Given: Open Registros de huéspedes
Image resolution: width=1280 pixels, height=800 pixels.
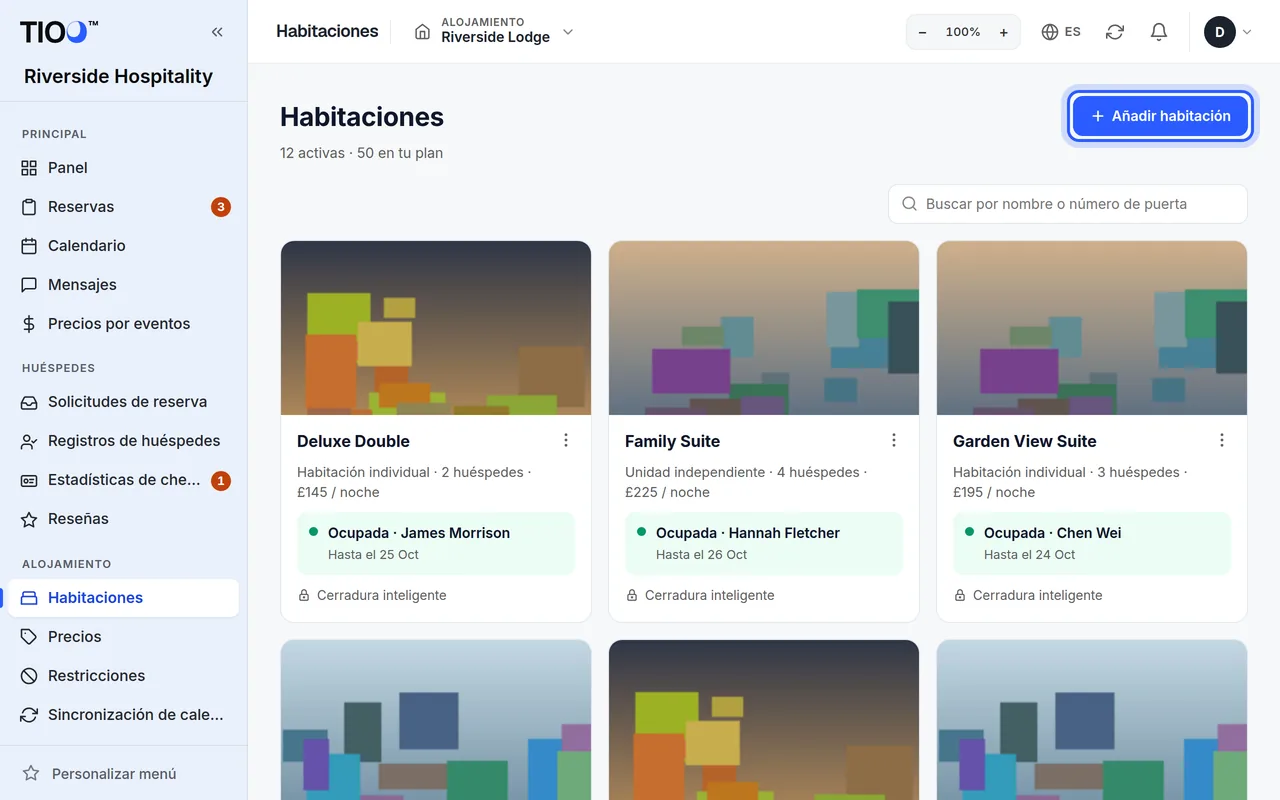Looking at the screenshot, I should 123,441.
